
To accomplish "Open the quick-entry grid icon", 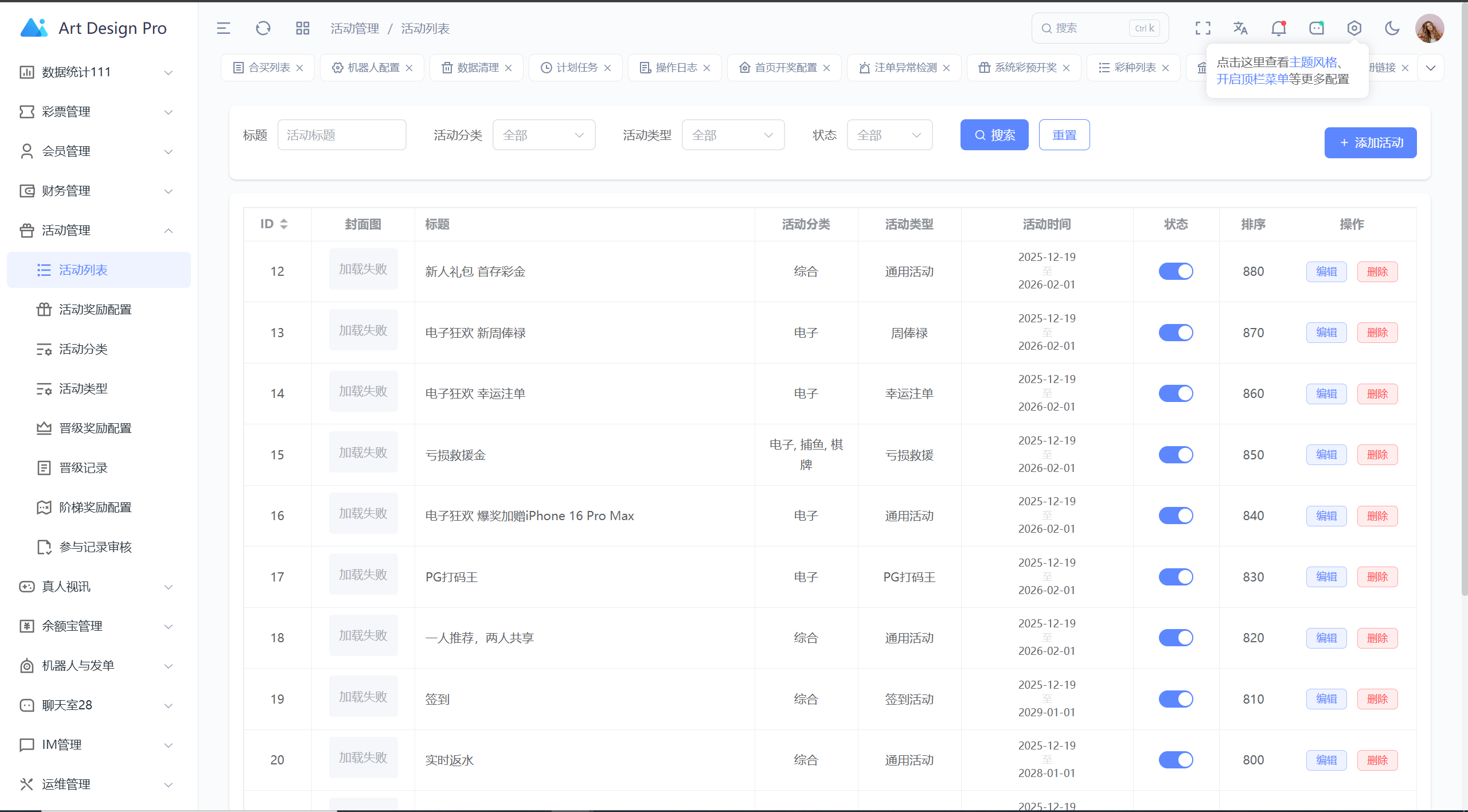I will tap(302, 28).
